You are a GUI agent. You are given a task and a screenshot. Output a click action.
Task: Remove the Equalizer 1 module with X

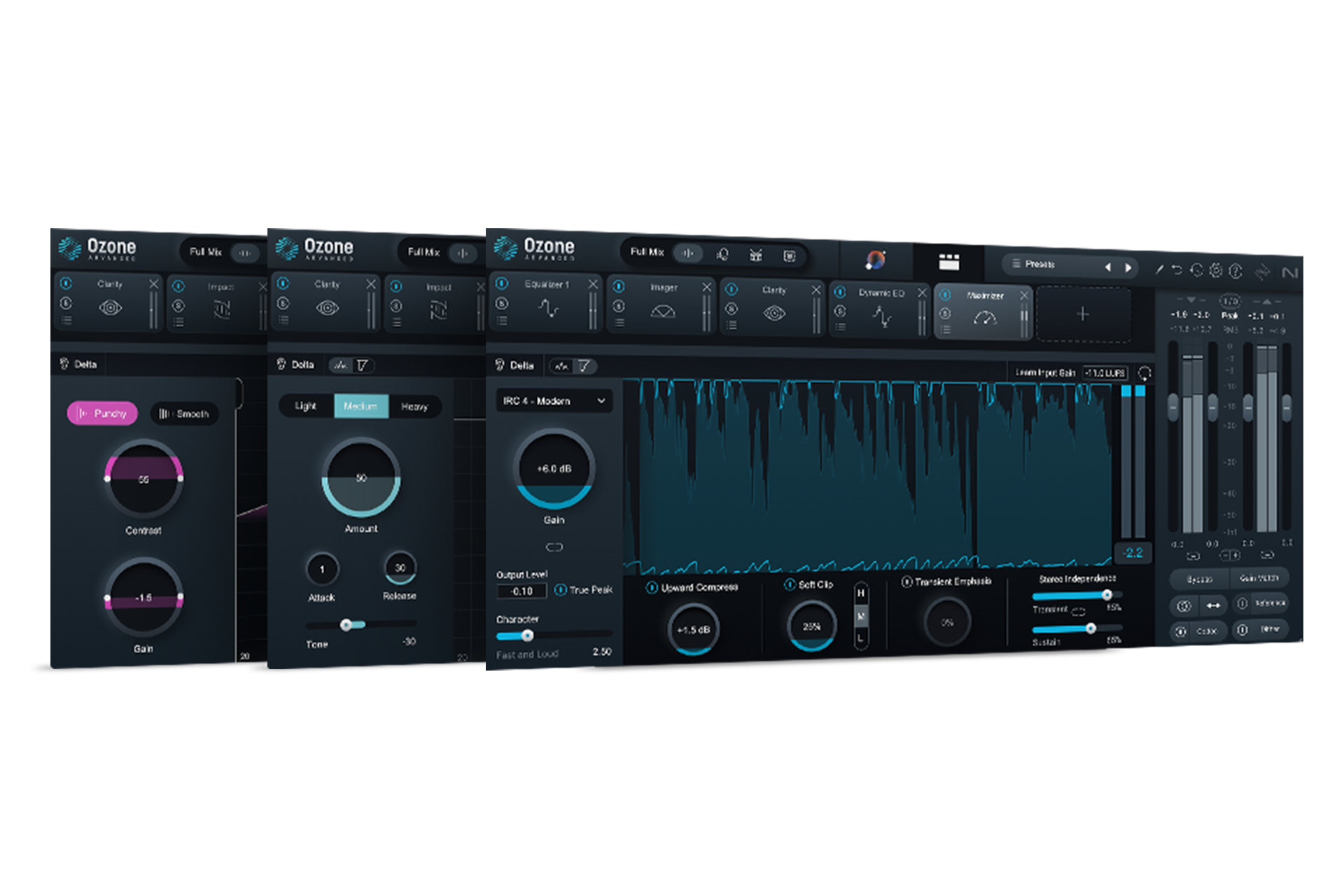click(x=593, y=283)
